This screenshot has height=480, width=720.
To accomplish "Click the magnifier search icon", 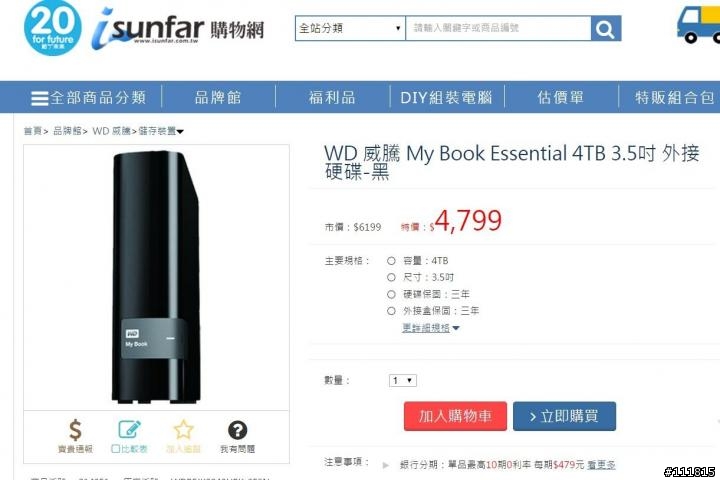I will 606,28.
